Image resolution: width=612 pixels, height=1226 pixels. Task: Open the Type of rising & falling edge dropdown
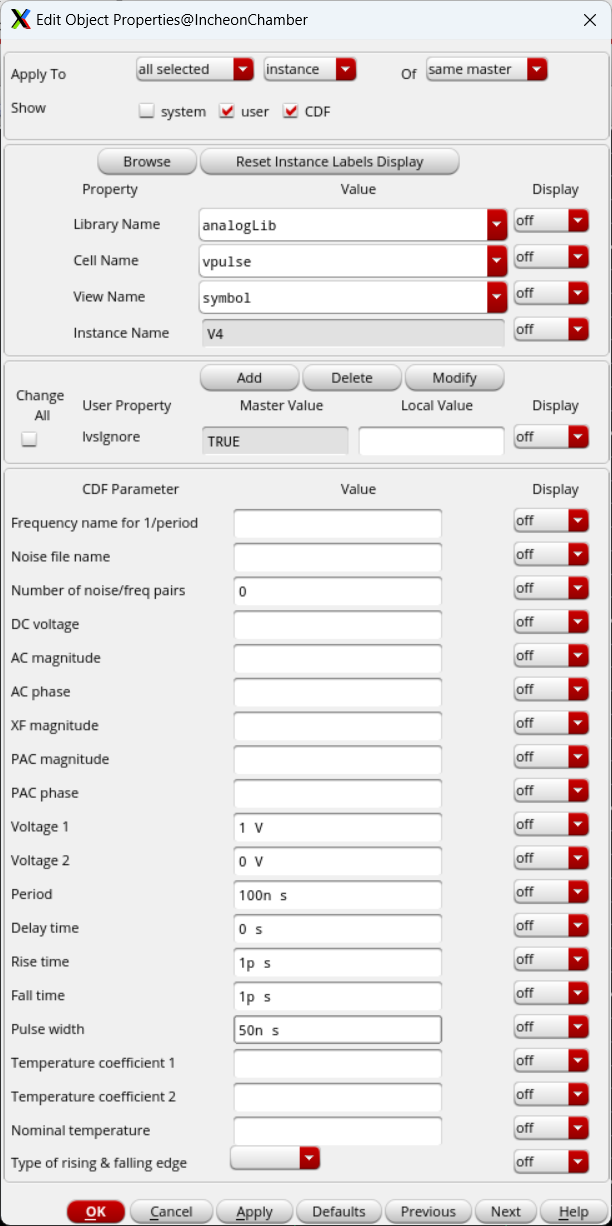[275, 1158]
